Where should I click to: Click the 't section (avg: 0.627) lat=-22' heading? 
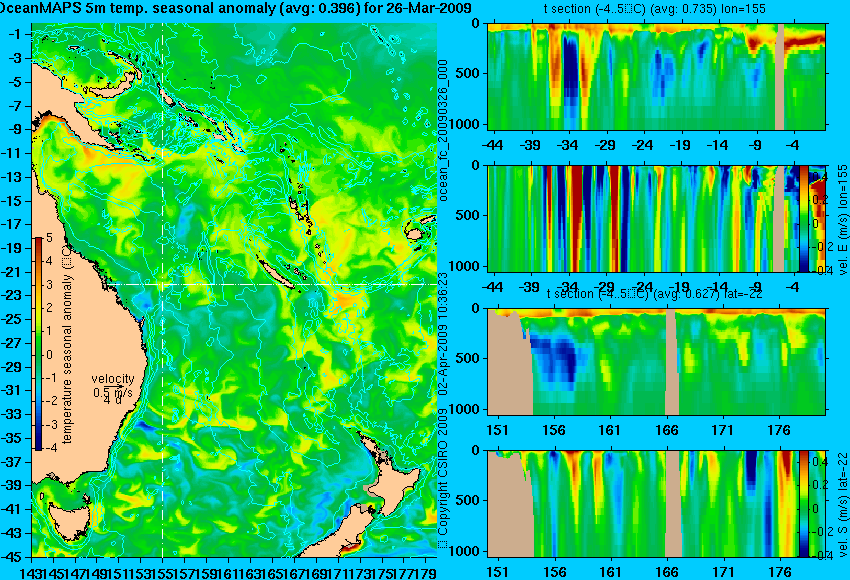click(654, 294)
